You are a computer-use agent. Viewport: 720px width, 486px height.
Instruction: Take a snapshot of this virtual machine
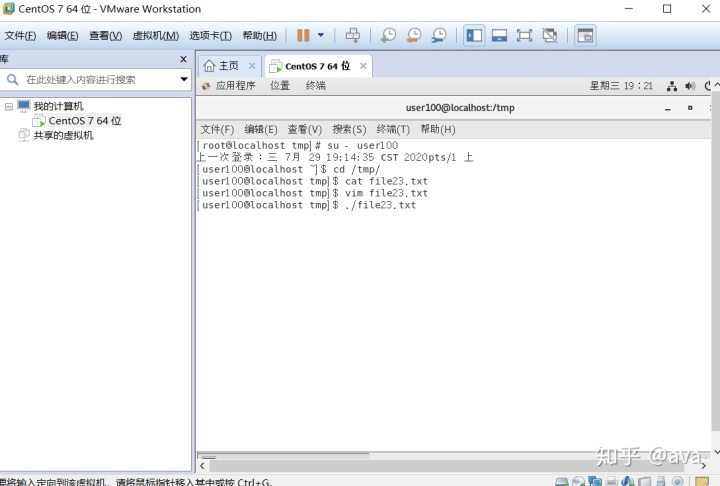pos(388,35)
